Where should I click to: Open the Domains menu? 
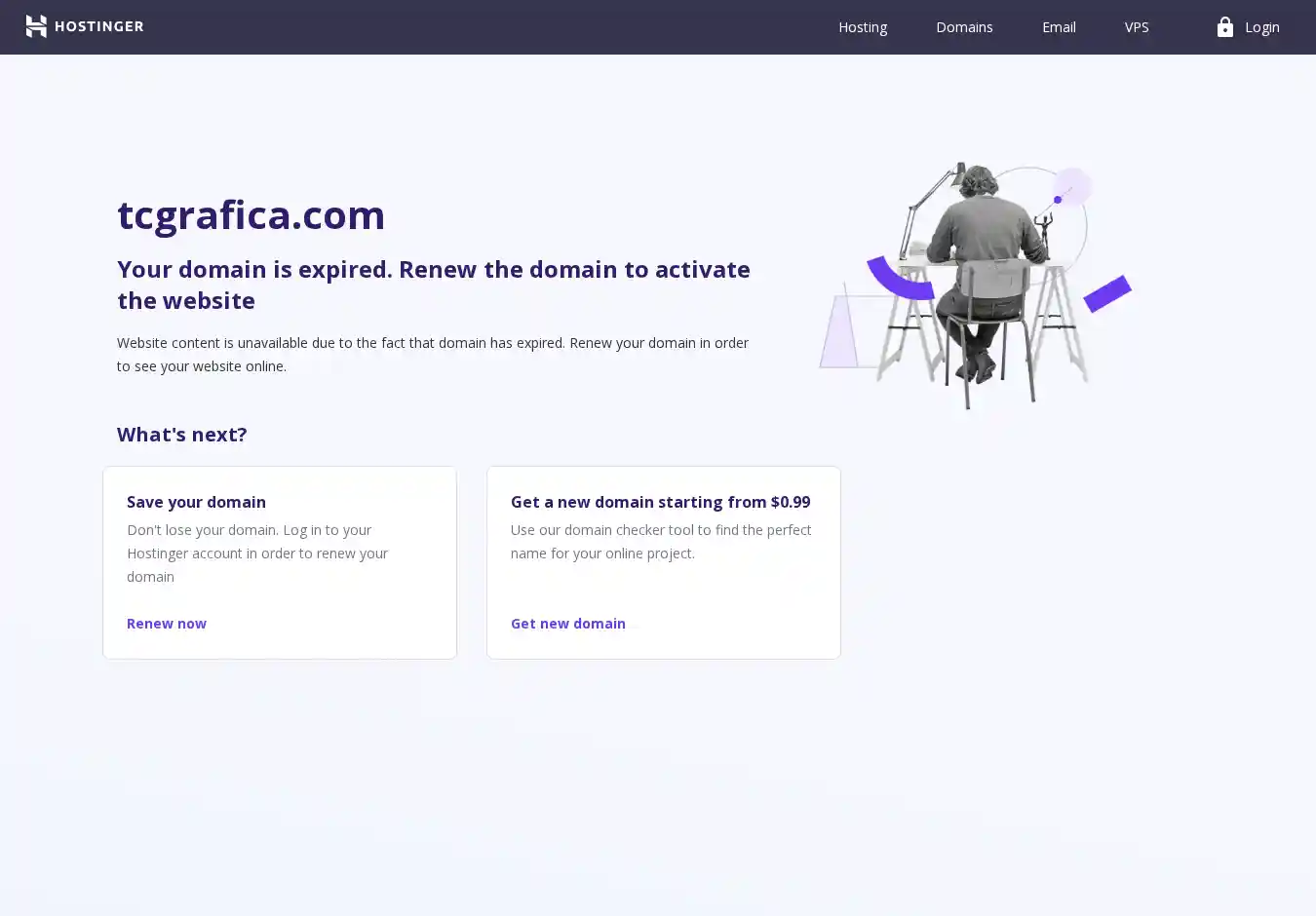pos(964,27)
